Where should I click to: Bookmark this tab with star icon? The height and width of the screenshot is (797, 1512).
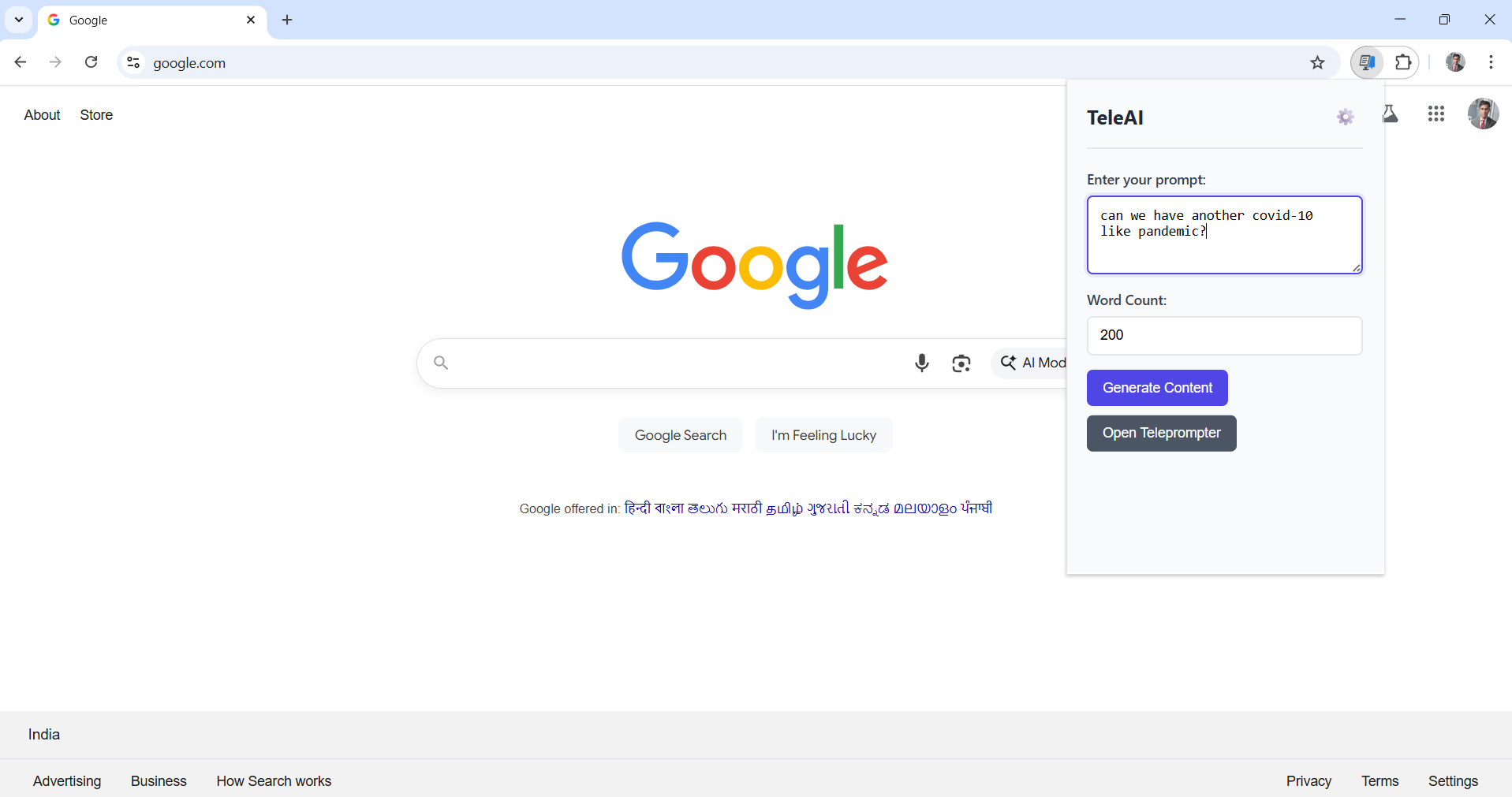(1317, 63)
